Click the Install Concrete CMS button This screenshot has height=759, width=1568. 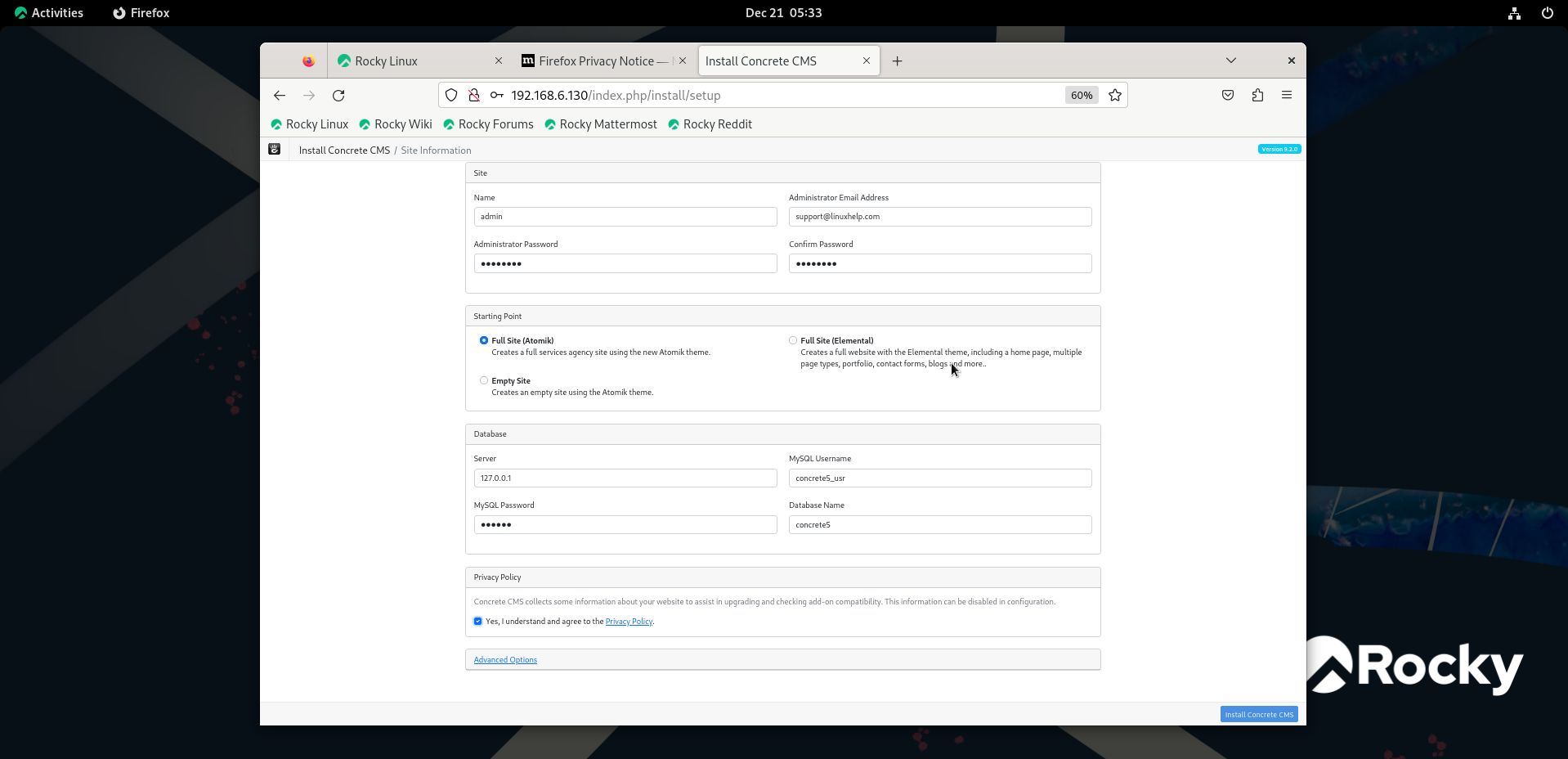[x=1259, y=715]
